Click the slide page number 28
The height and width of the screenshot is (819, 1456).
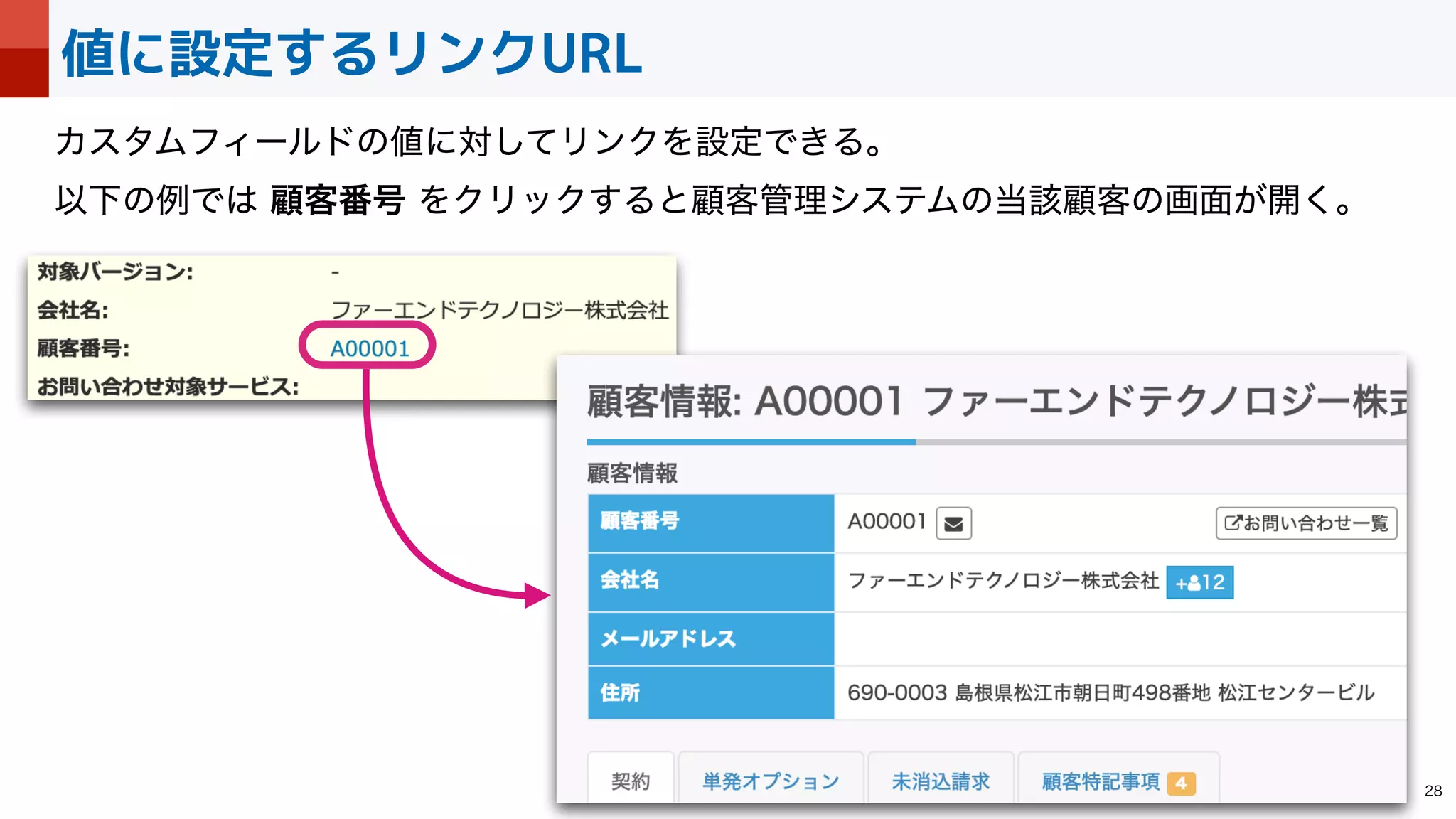[x=1433, y=791]
